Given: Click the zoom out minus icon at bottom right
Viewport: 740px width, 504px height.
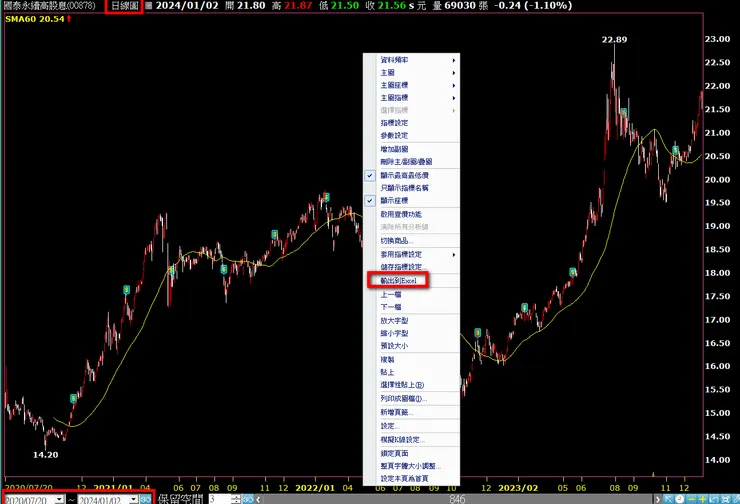Looking at the screenshot, I should tap(691, 499).
